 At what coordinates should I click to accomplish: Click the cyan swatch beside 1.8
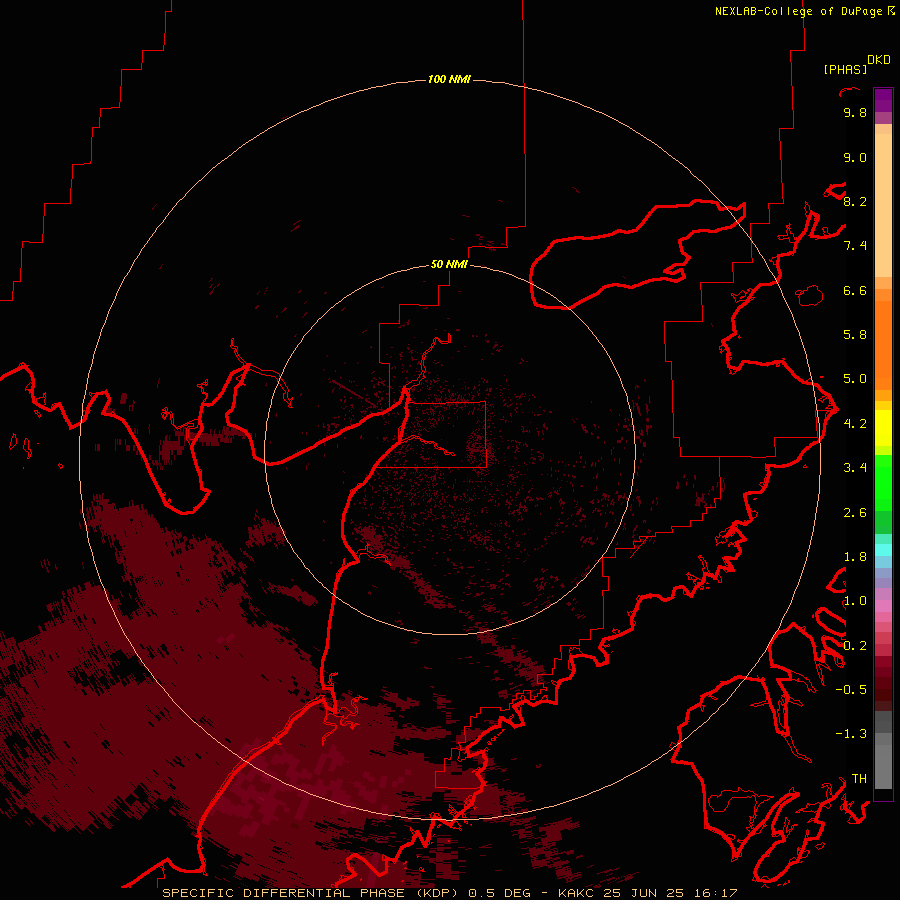pos(883,550)
